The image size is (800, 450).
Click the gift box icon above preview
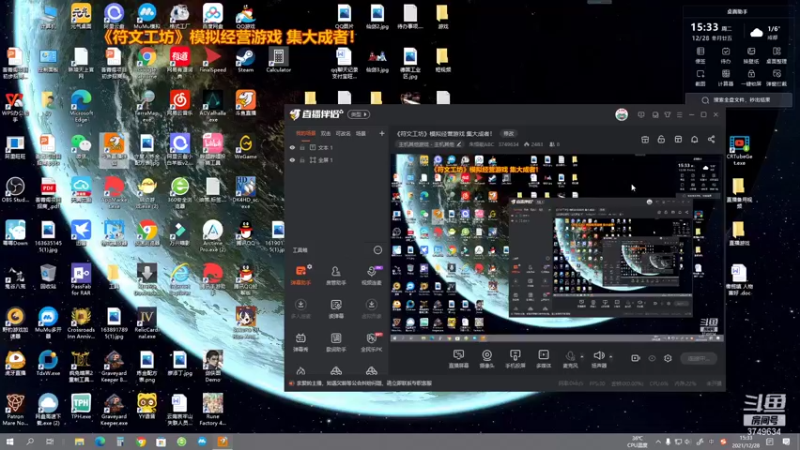click(x=645, y=139)
